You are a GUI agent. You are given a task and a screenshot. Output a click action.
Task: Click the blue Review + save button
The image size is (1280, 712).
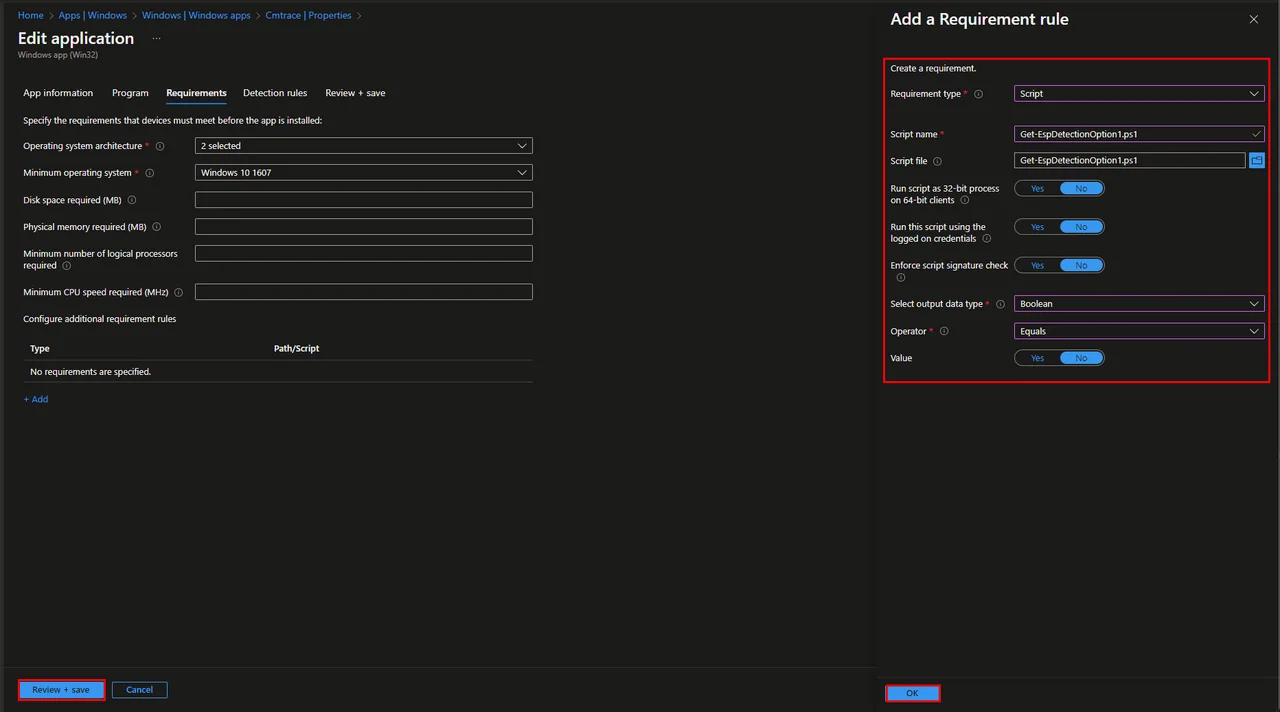(61, 690)
